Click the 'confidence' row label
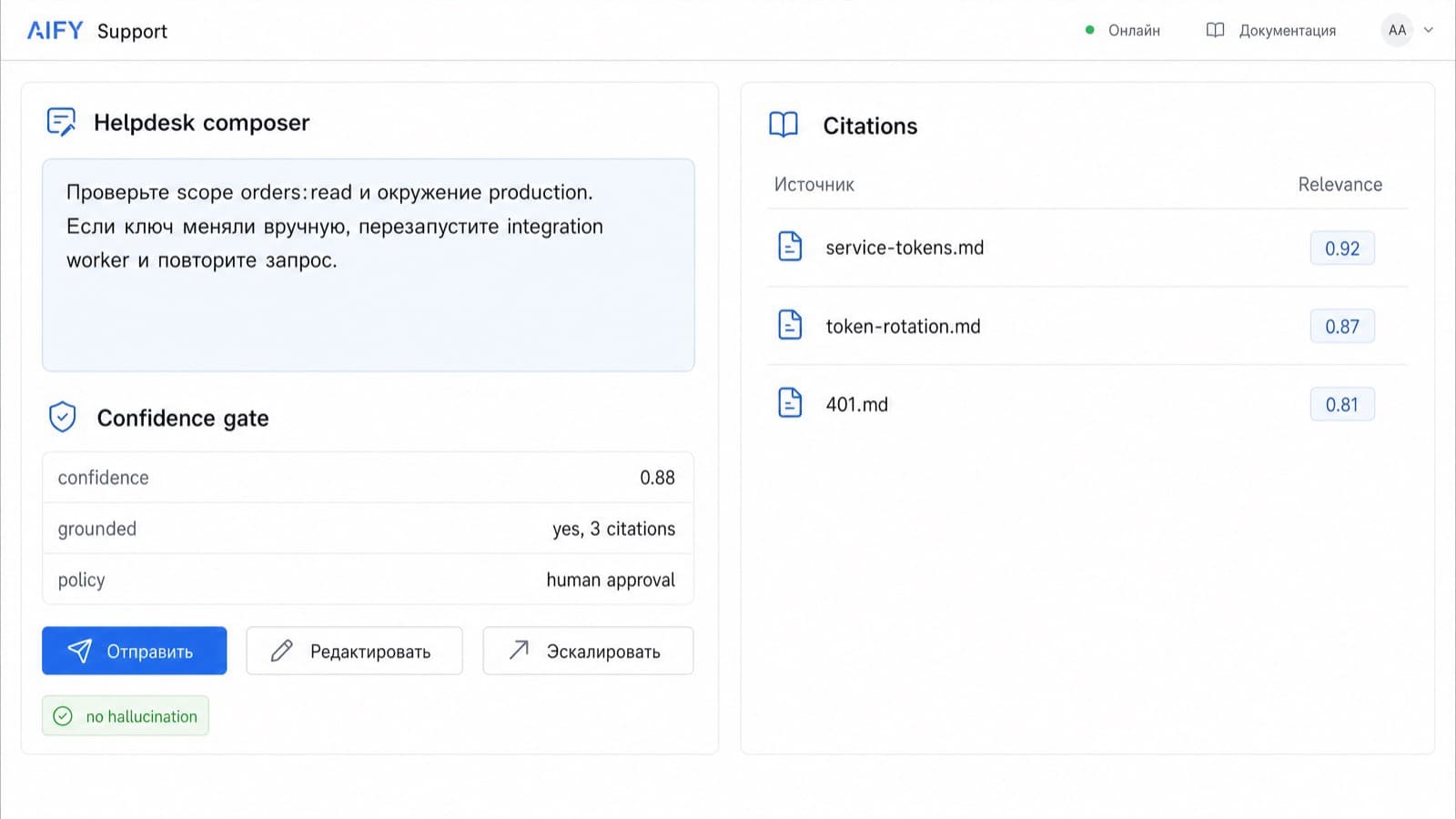 (103, 478)
